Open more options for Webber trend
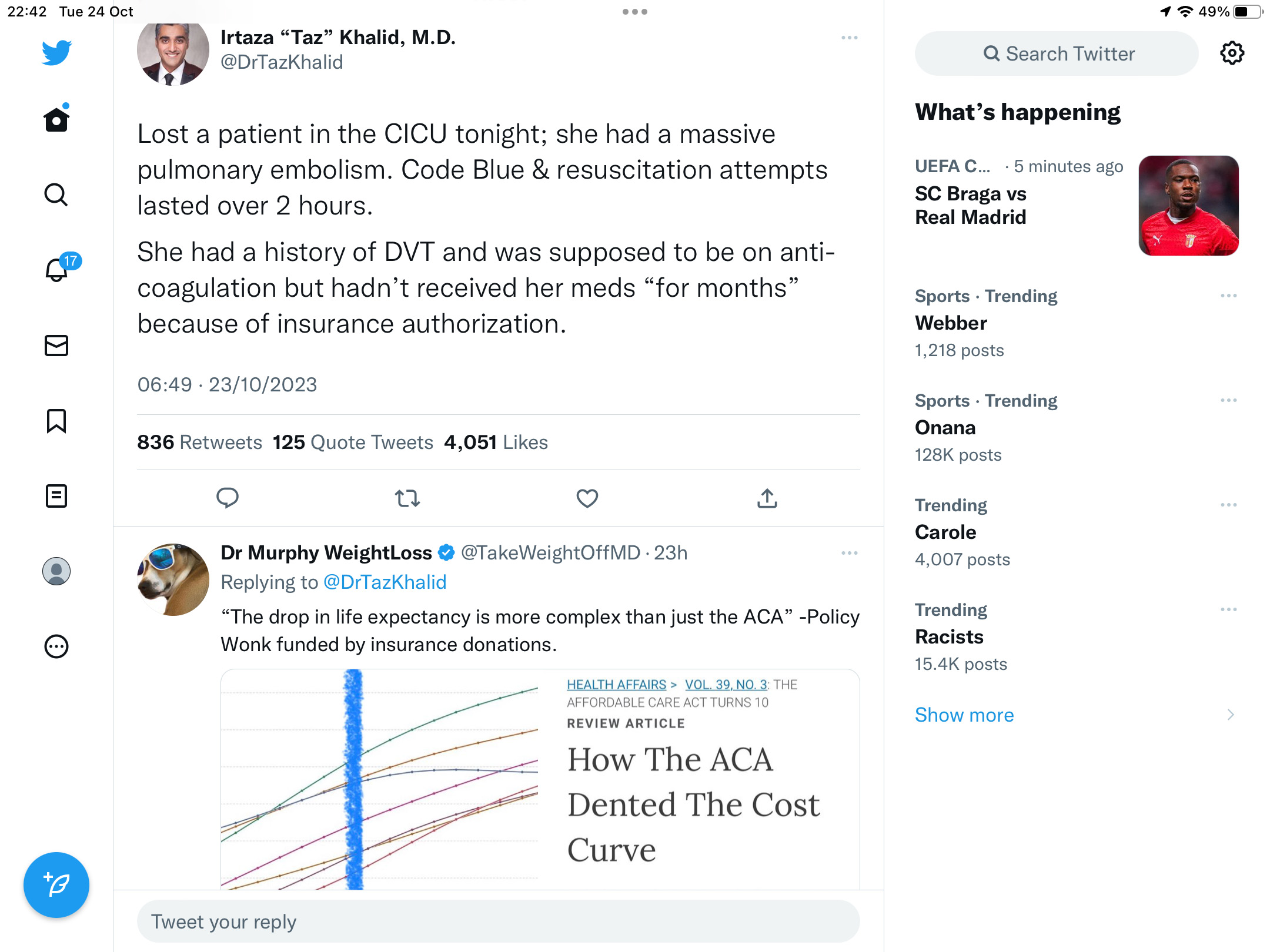The height and width of the screenshot is (952, 1270). (x=1228, y=296)
